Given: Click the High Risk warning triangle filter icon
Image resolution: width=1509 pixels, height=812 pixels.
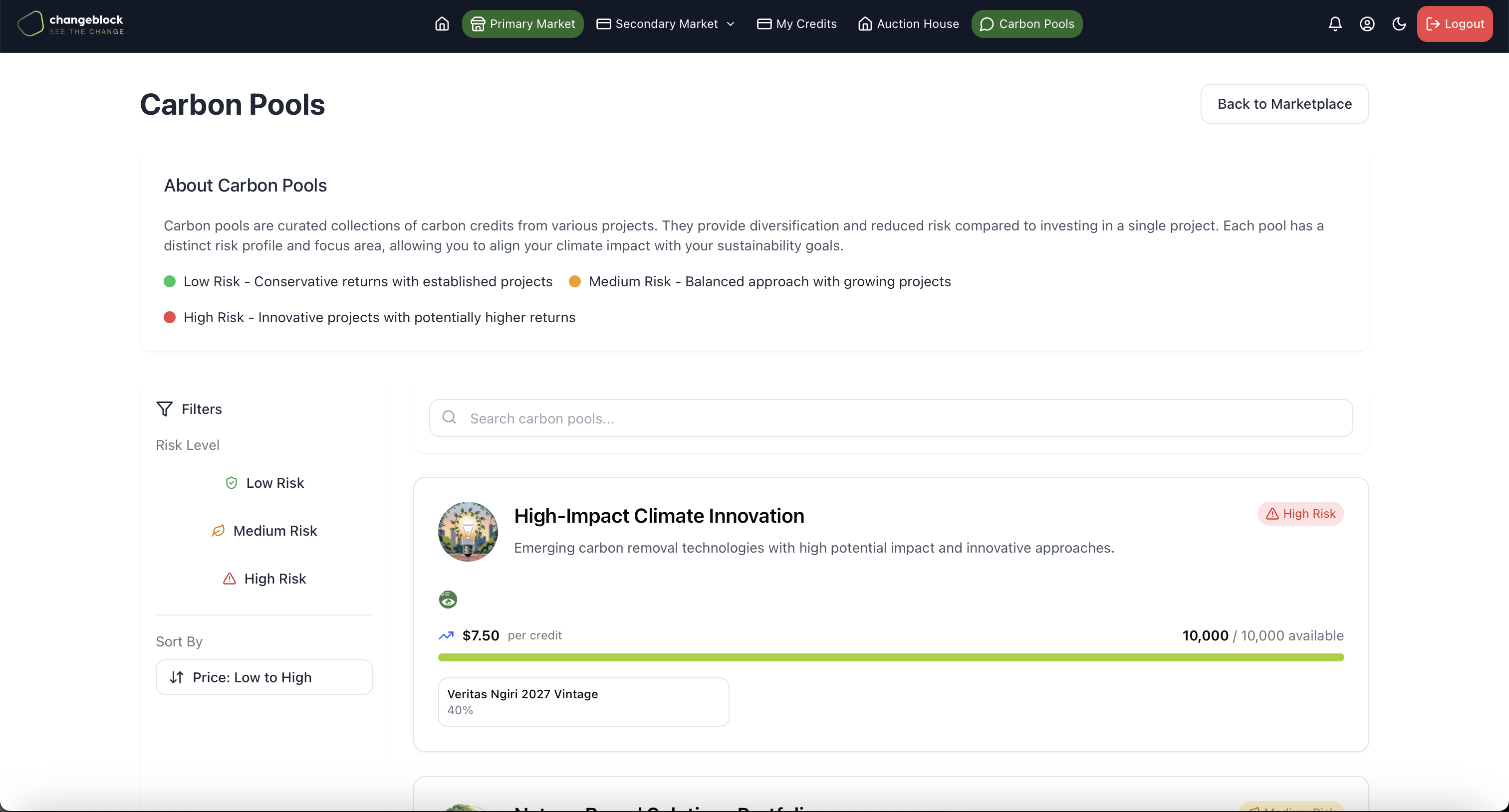Looking at the screenshot, I should tap(230, 579).
